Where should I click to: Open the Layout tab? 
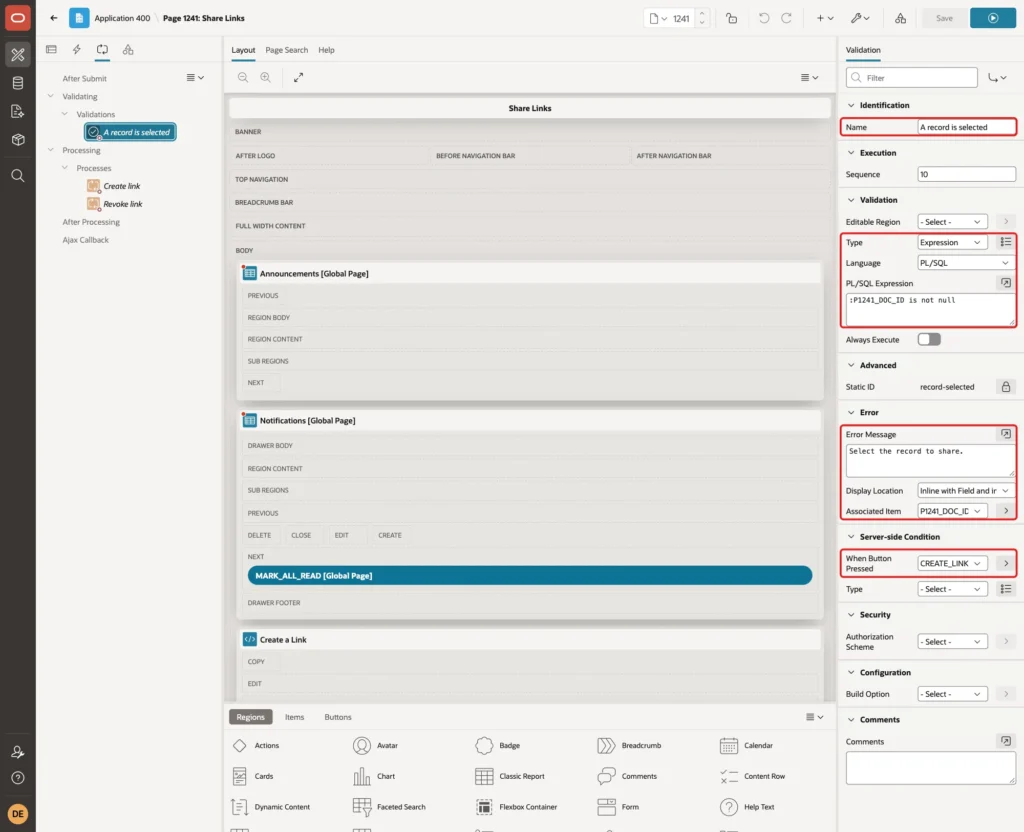coord(243,50)
